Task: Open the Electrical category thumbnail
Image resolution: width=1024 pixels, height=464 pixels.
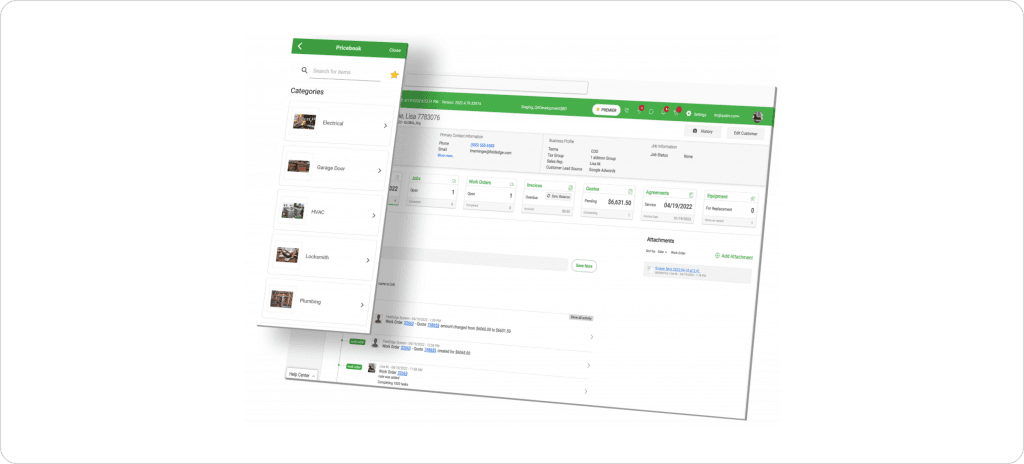Action: click(304, 122)
